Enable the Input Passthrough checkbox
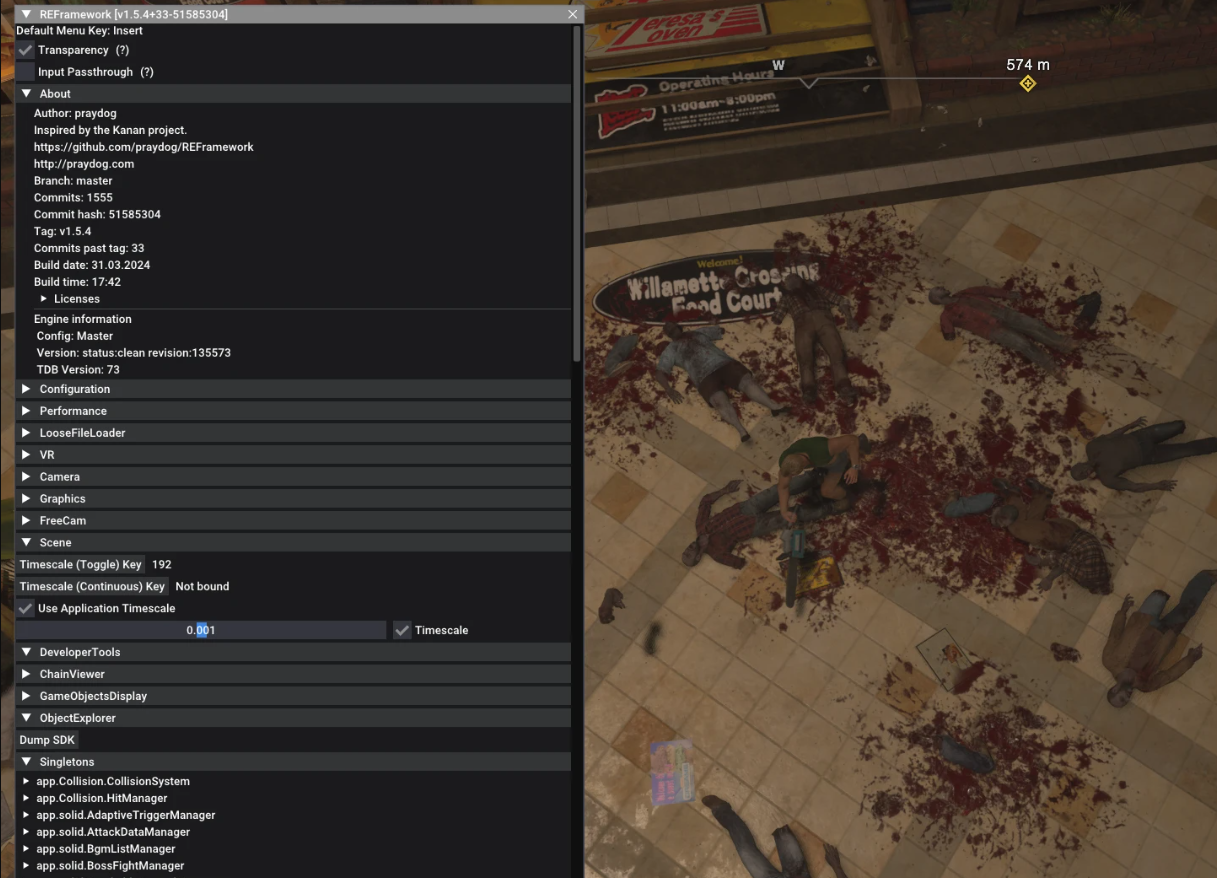Image resolution: width=1217 pixels, height=878 pixels. 25,72
